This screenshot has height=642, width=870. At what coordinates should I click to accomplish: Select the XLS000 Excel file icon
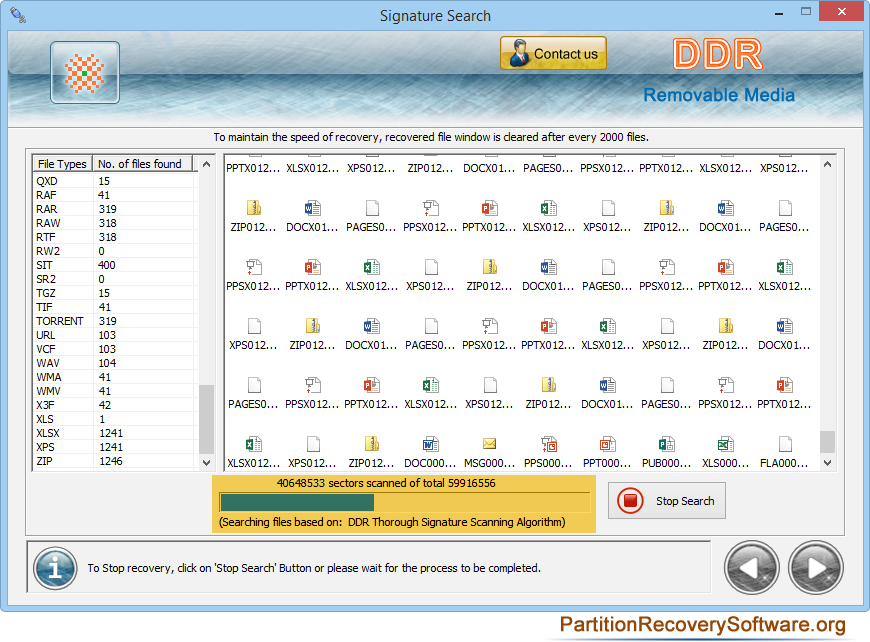tap(726, 444)
